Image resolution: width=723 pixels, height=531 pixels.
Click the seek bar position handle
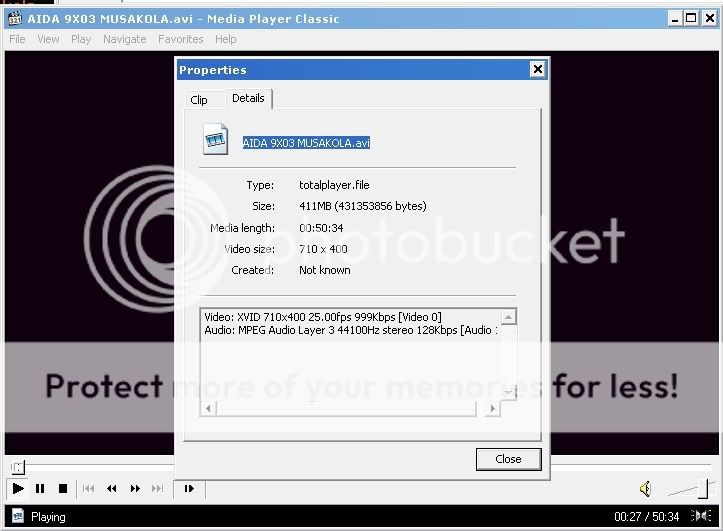pyautogui.click(x=17, y=467)
